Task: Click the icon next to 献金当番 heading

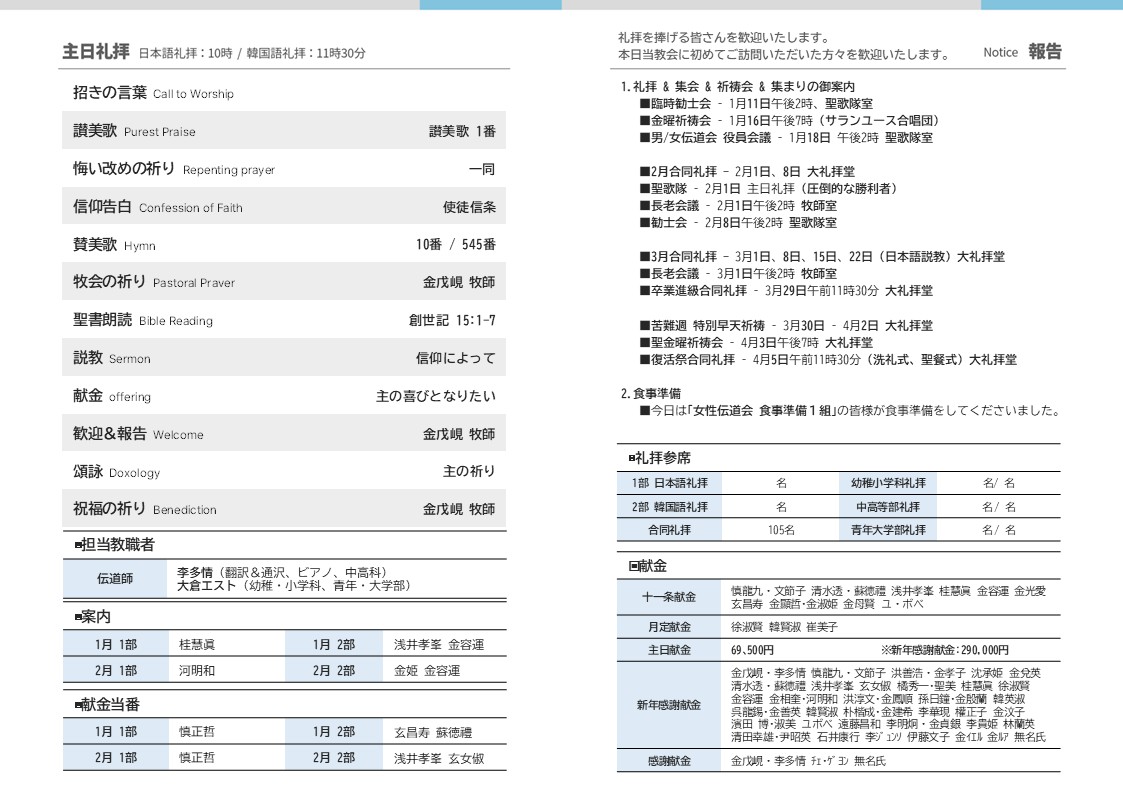Action: (78, 705)
